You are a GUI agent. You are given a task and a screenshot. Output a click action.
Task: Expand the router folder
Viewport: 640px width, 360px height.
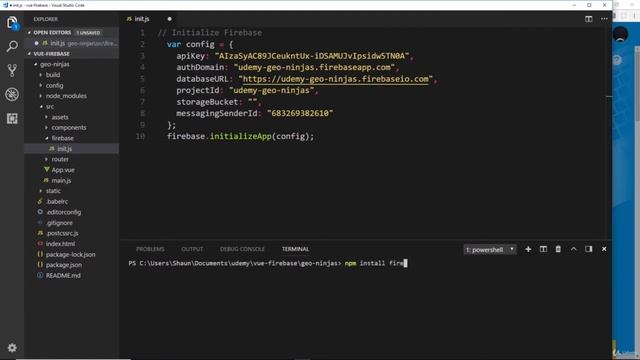[47, 159]
